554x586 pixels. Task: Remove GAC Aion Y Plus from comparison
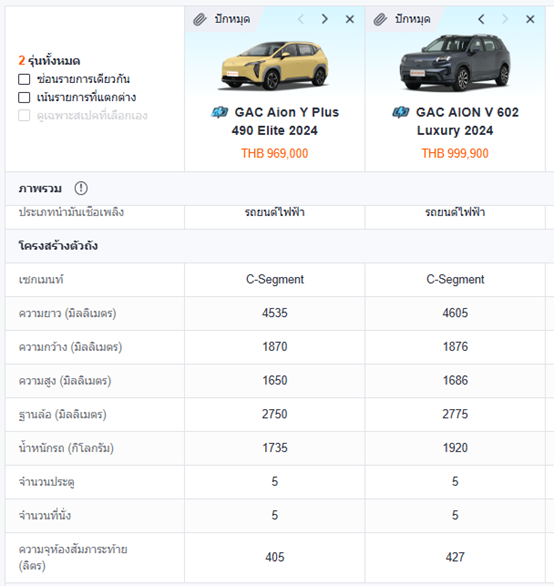coord(350,19)
